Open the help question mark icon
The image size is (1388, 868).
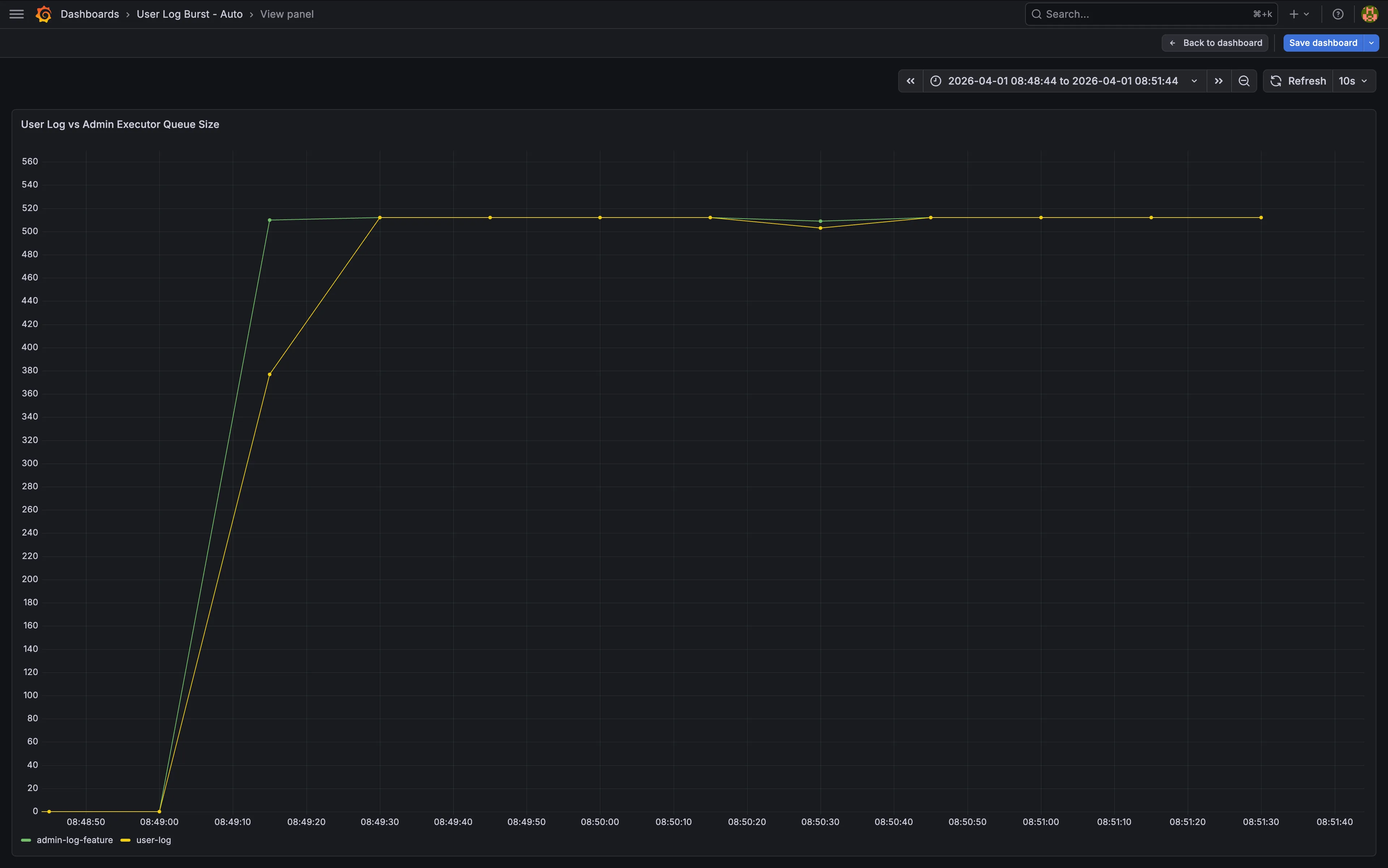[x=1337, y=14]
